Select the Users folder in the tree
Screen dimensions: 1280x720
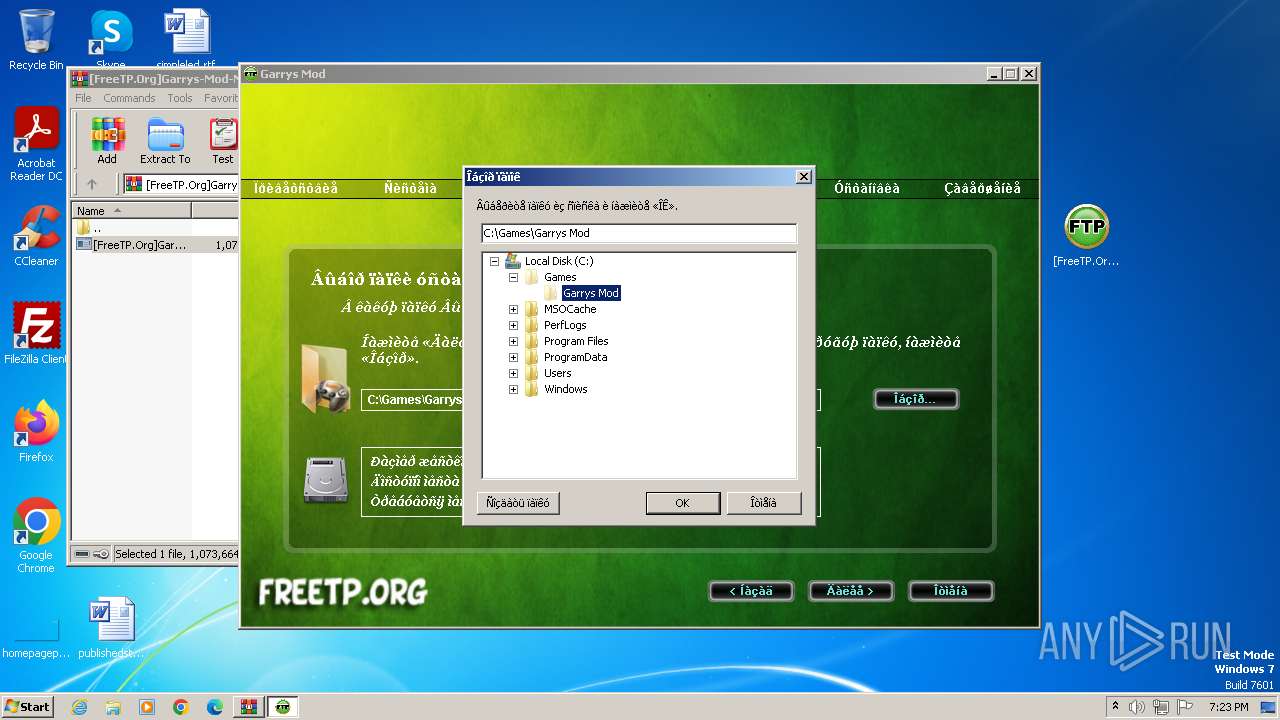(x=557, y=373)
